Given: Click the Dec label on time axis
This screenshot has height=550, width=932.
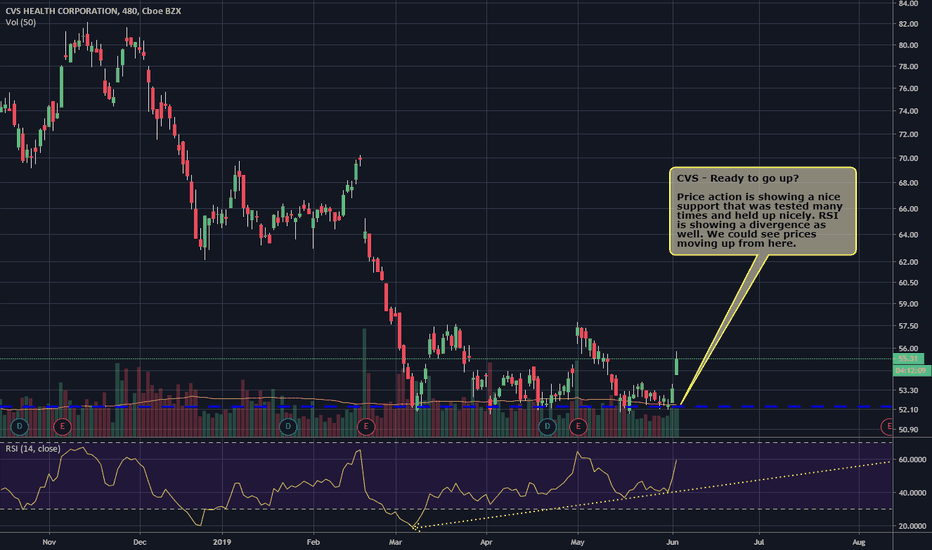Looking at the screenshot, I should (140, 542).
